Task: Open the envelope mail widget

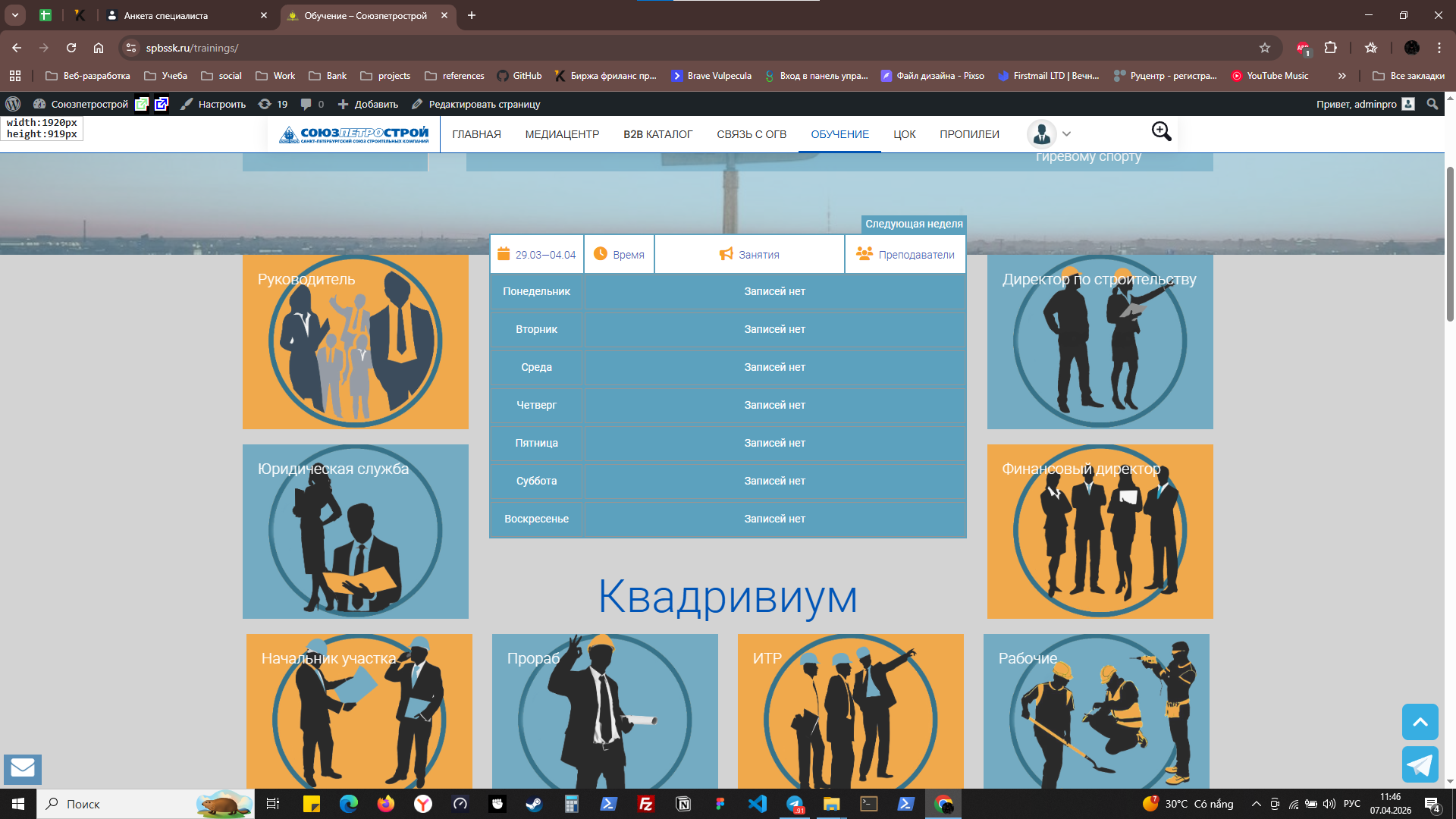Action: pyautogui.click(x=23, y=768)
